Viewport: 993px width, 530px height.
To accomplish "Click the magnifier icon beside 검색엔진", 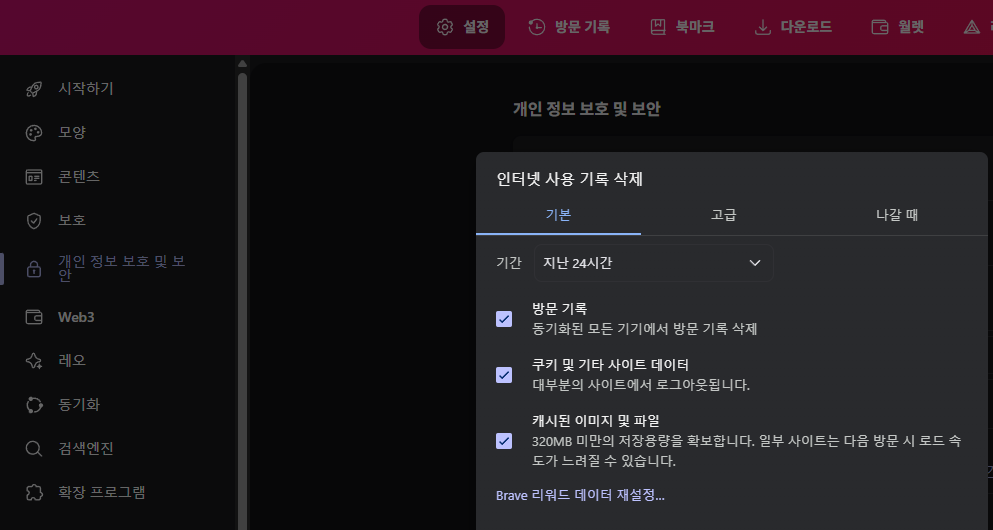I will 34,449.
